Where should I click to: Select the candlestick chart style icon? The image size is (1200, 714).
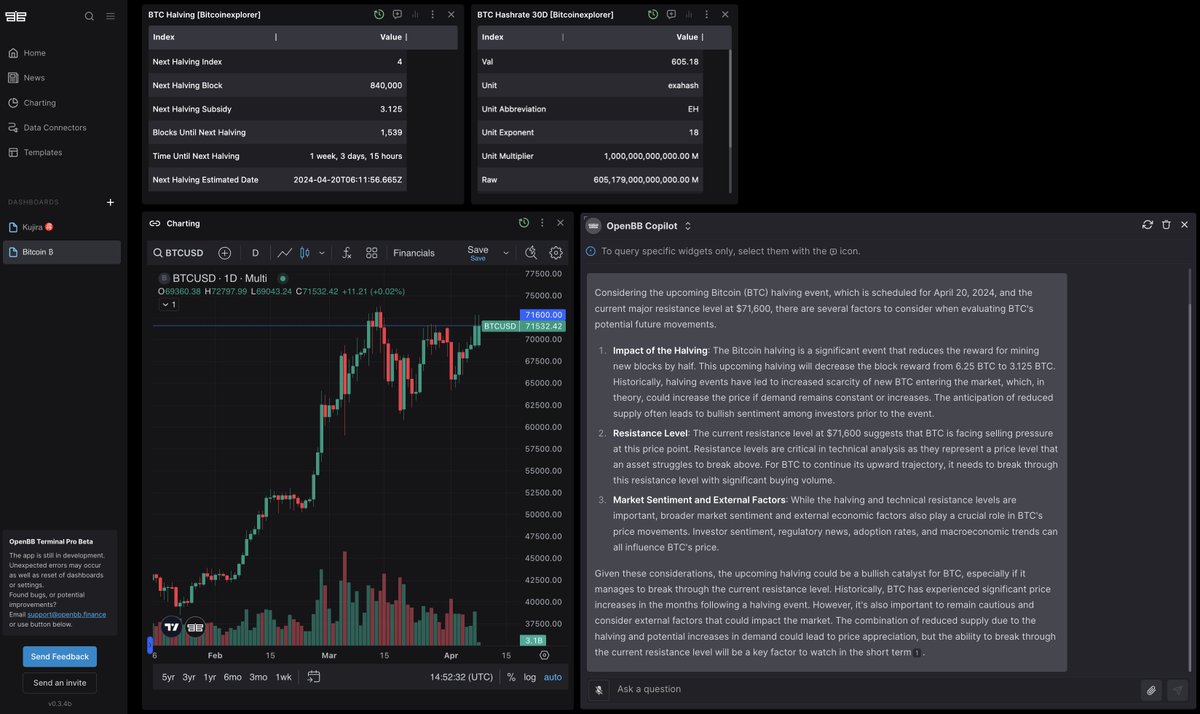306,253
